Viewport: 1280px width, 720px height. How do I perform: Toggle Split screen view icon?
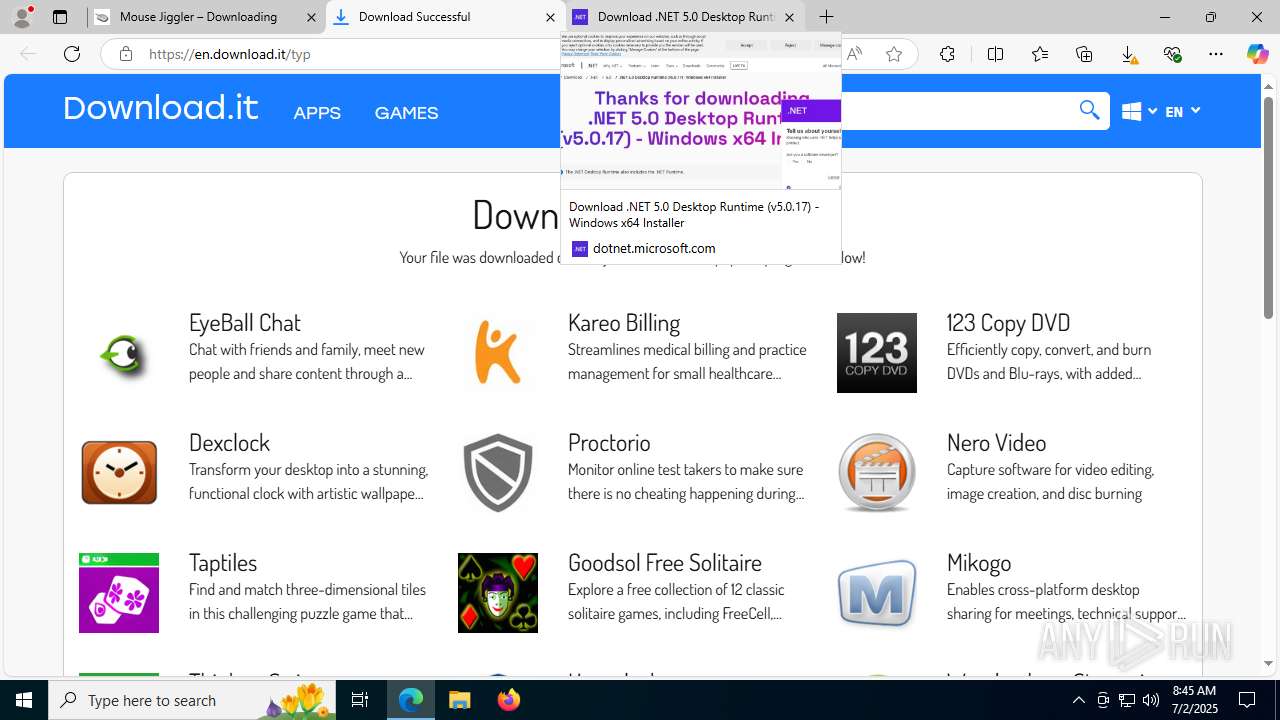995,54
